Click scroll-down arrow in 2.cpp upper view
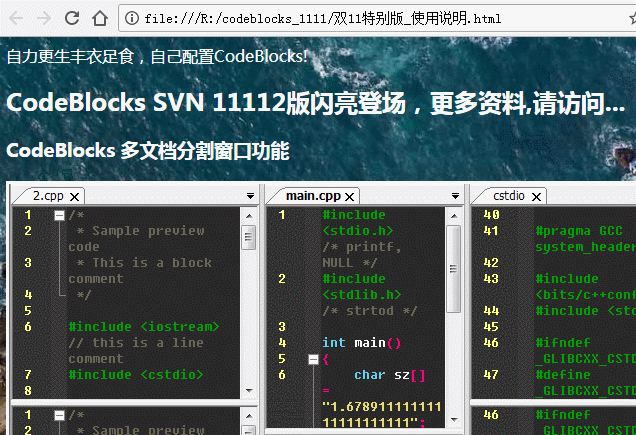The image size is (636, 435). pyautogui.click(x=249, y=391)
